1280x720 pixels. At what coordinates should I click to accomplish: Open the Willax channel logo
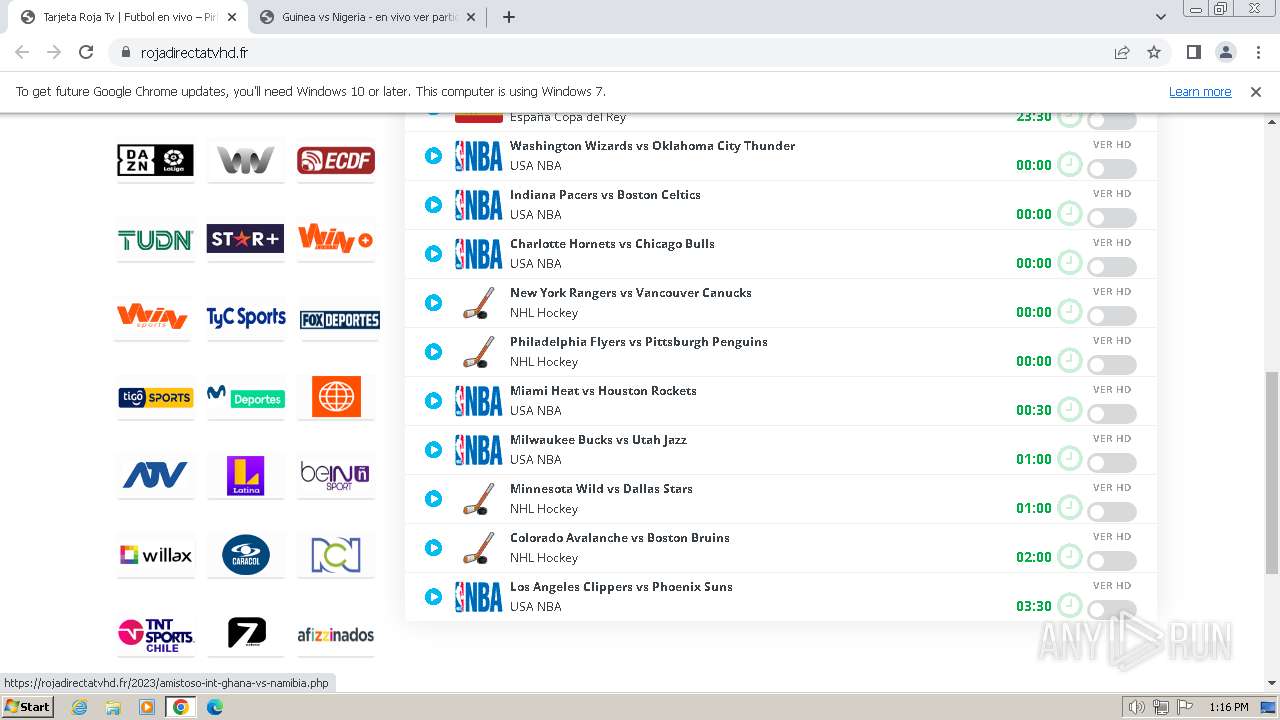[x=155, y=555]
